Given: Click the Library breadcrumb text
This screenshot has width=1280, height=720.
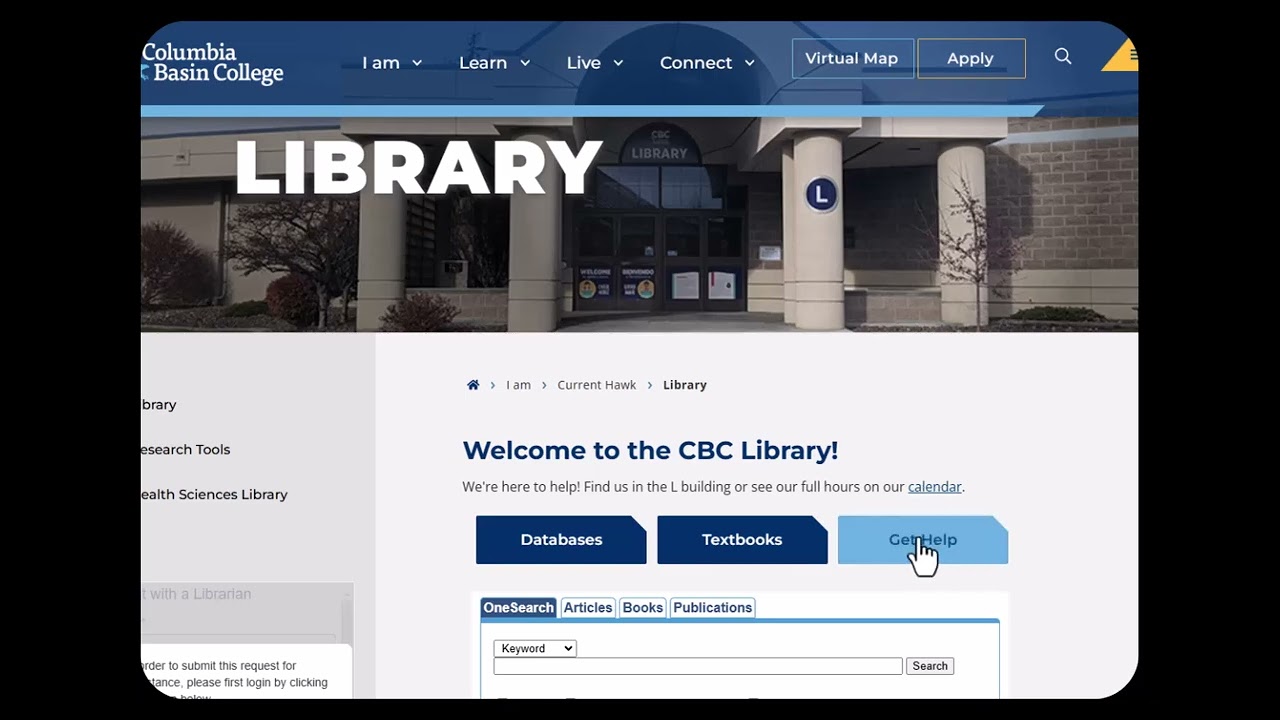Looking at the screenshot, I should pyautogui.click(x=685, y=385).
